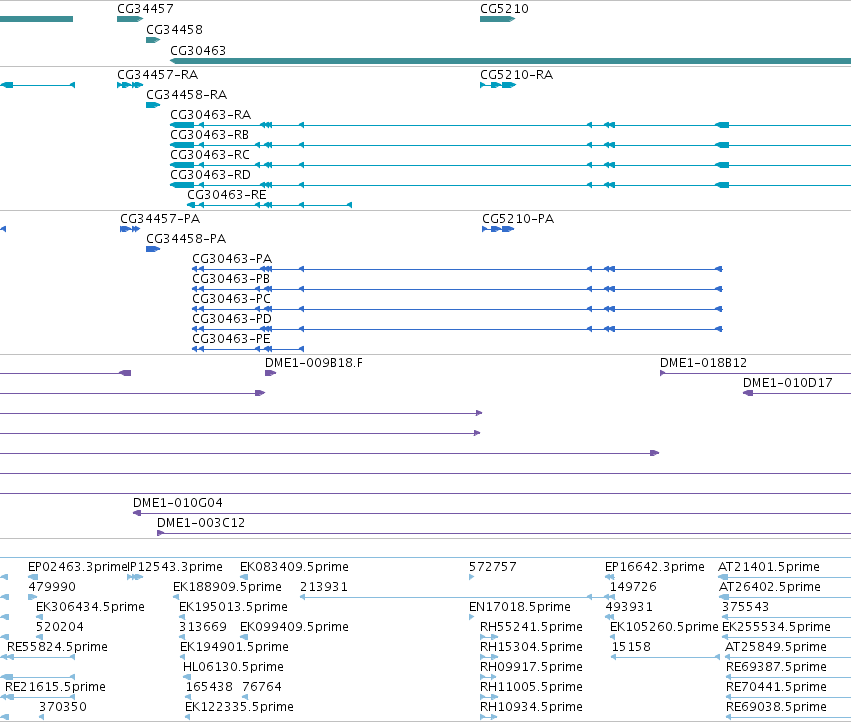The height and width of the screenshot is (722, 851).
Task: Select EST RE55824.5prime
Action: pyautogui.click(x=58, y=648)
